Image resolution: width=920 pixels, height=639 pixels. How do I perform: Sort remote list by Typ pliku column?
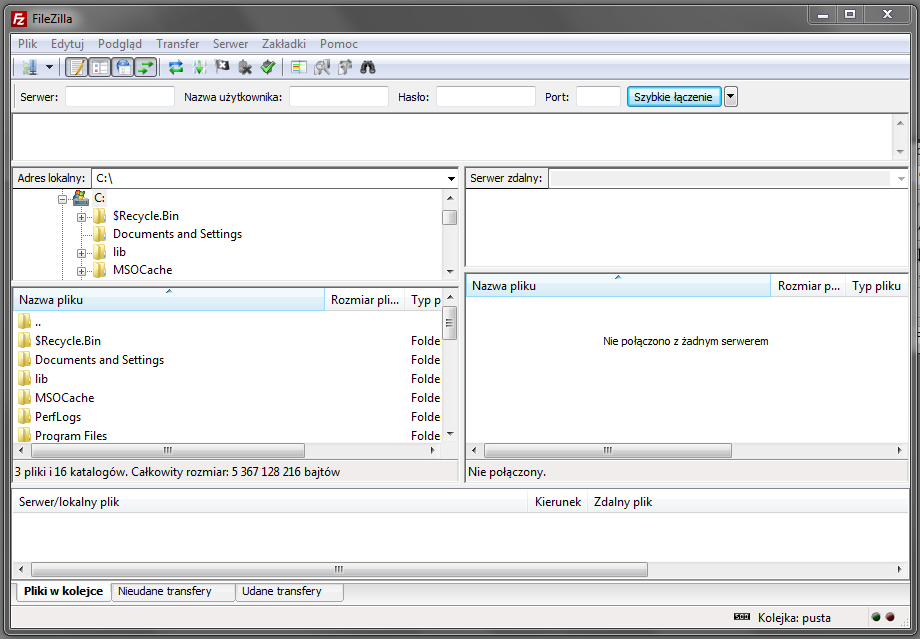coord(877,286)
